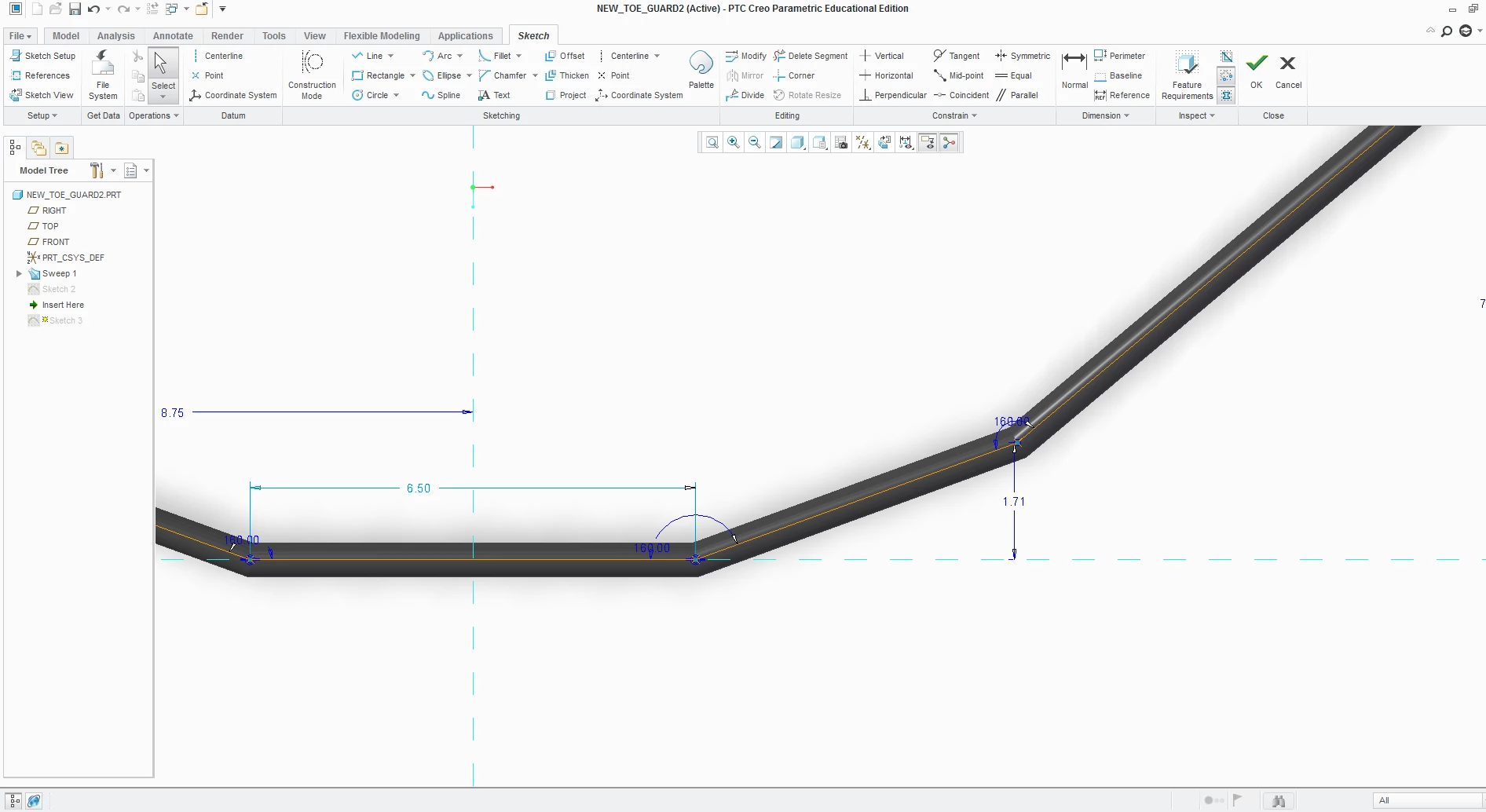
Task: Click the Repaint screen icon
Action: point(776,143)
